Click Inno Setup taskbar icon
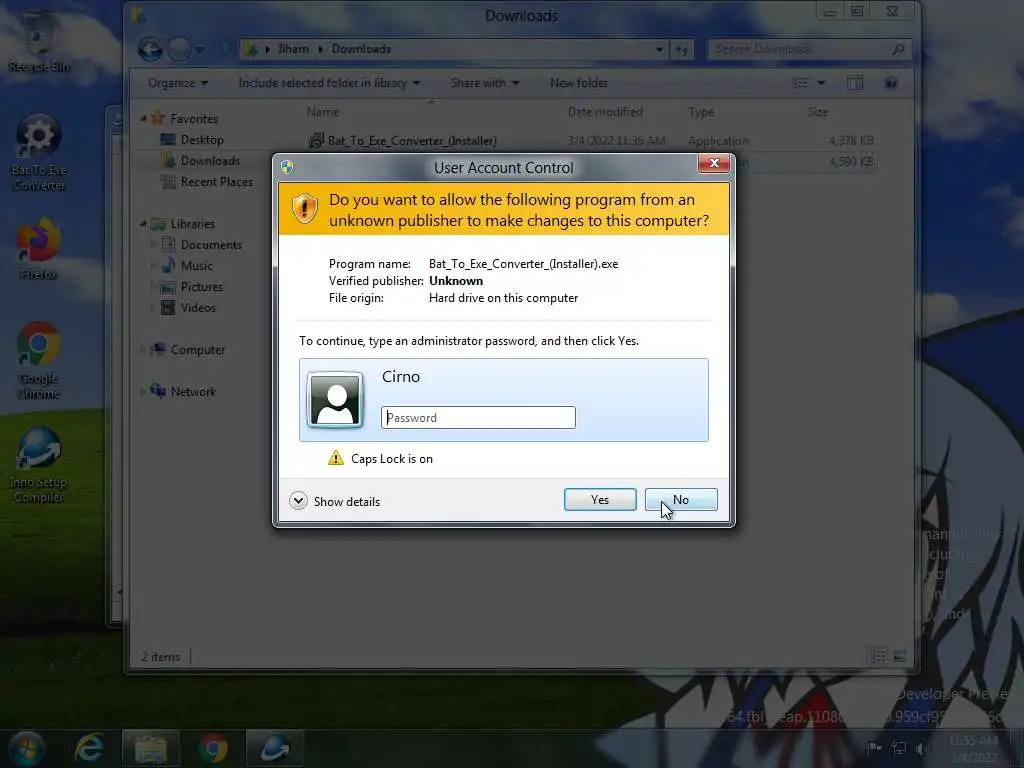 [274, 748]
